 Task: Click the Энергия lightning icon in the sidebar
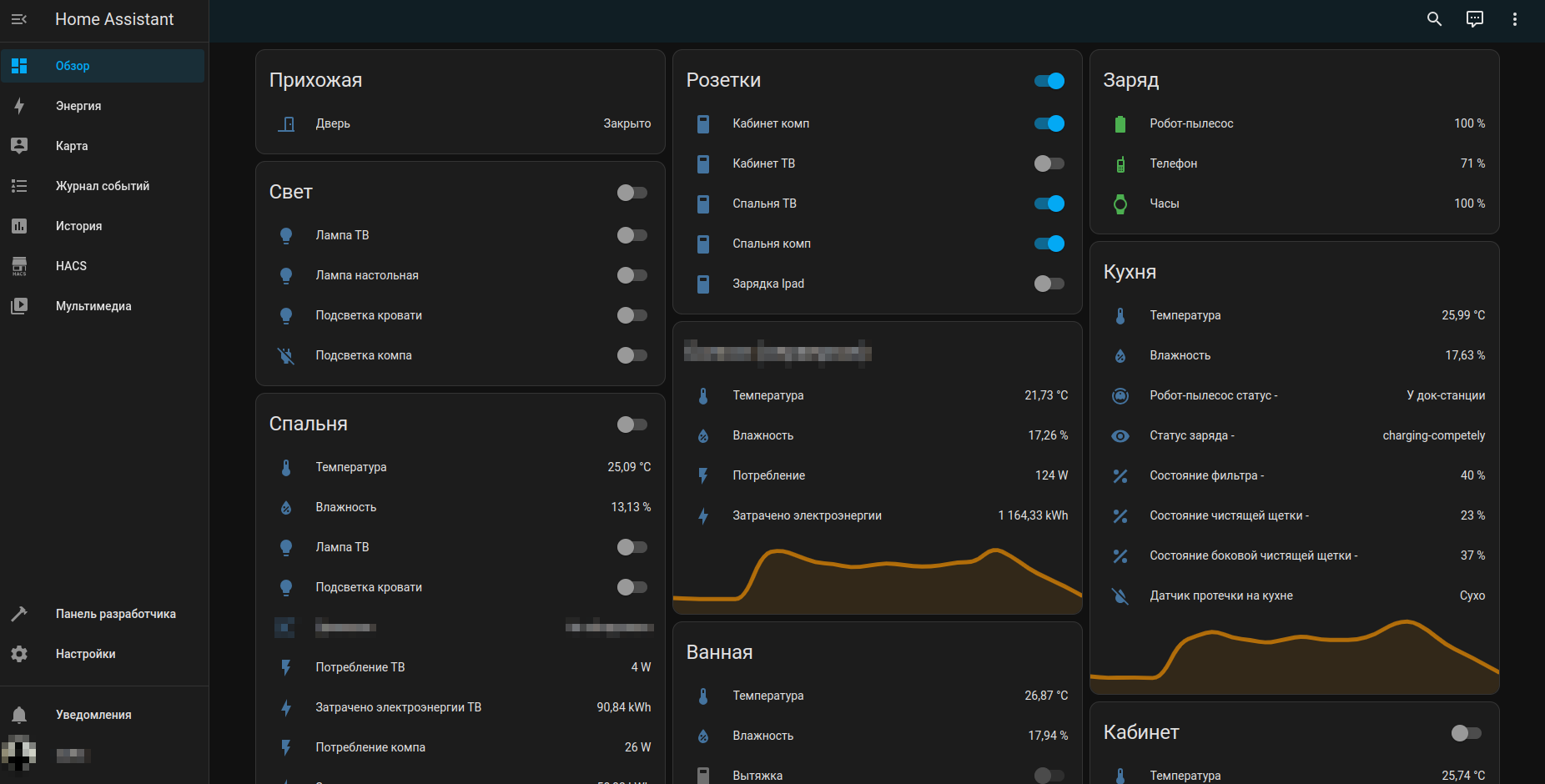(x=19, y=106)
